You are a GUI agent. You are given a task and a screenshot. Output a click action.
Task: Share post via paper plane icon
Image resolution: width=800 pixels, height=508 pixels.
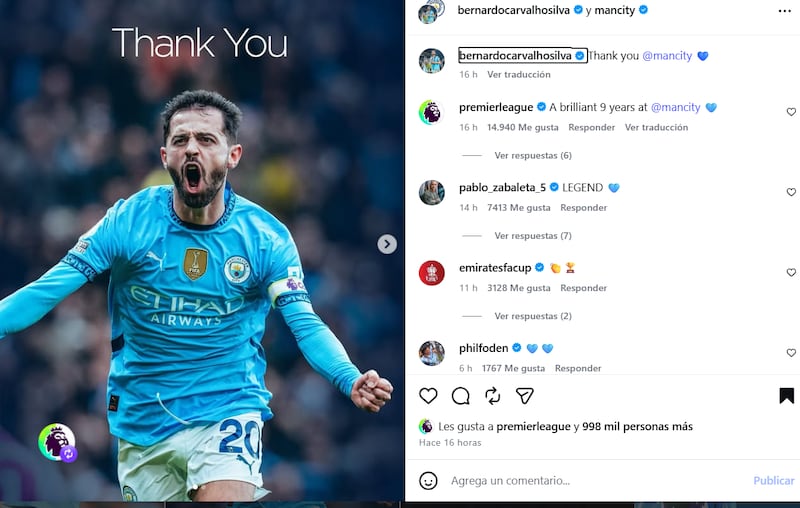pos(524,396)
